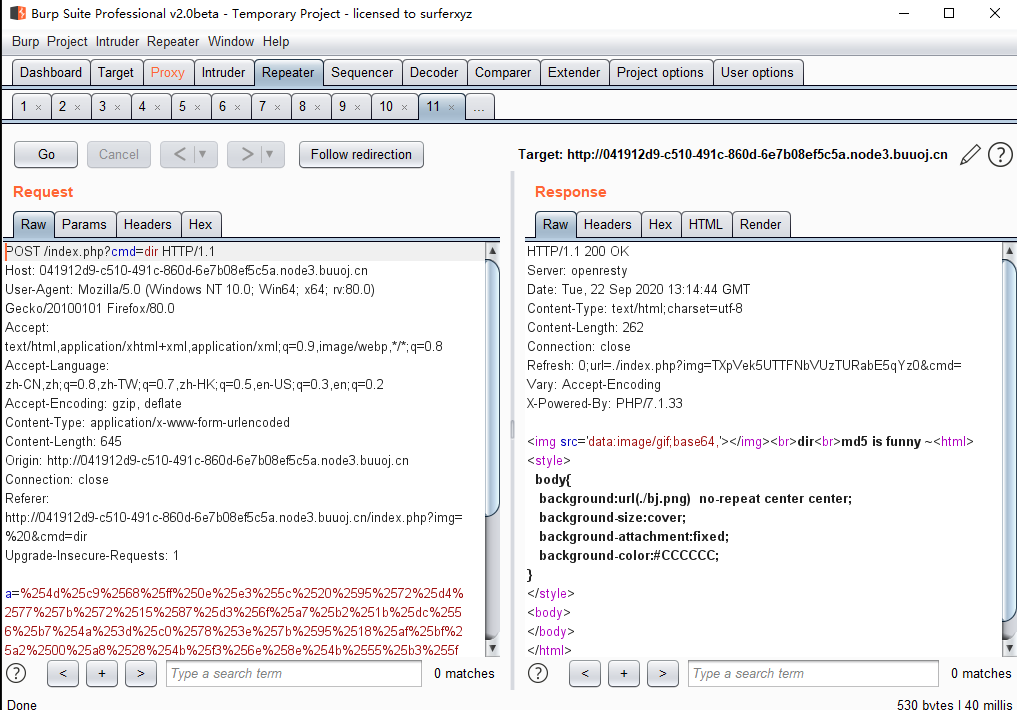Click response search next match button

pyautogui.click(x=663, y=673)
